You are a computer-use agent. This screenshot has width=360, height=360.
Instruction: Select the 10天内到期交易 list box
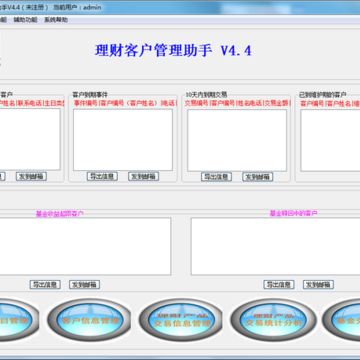(237, 140)
